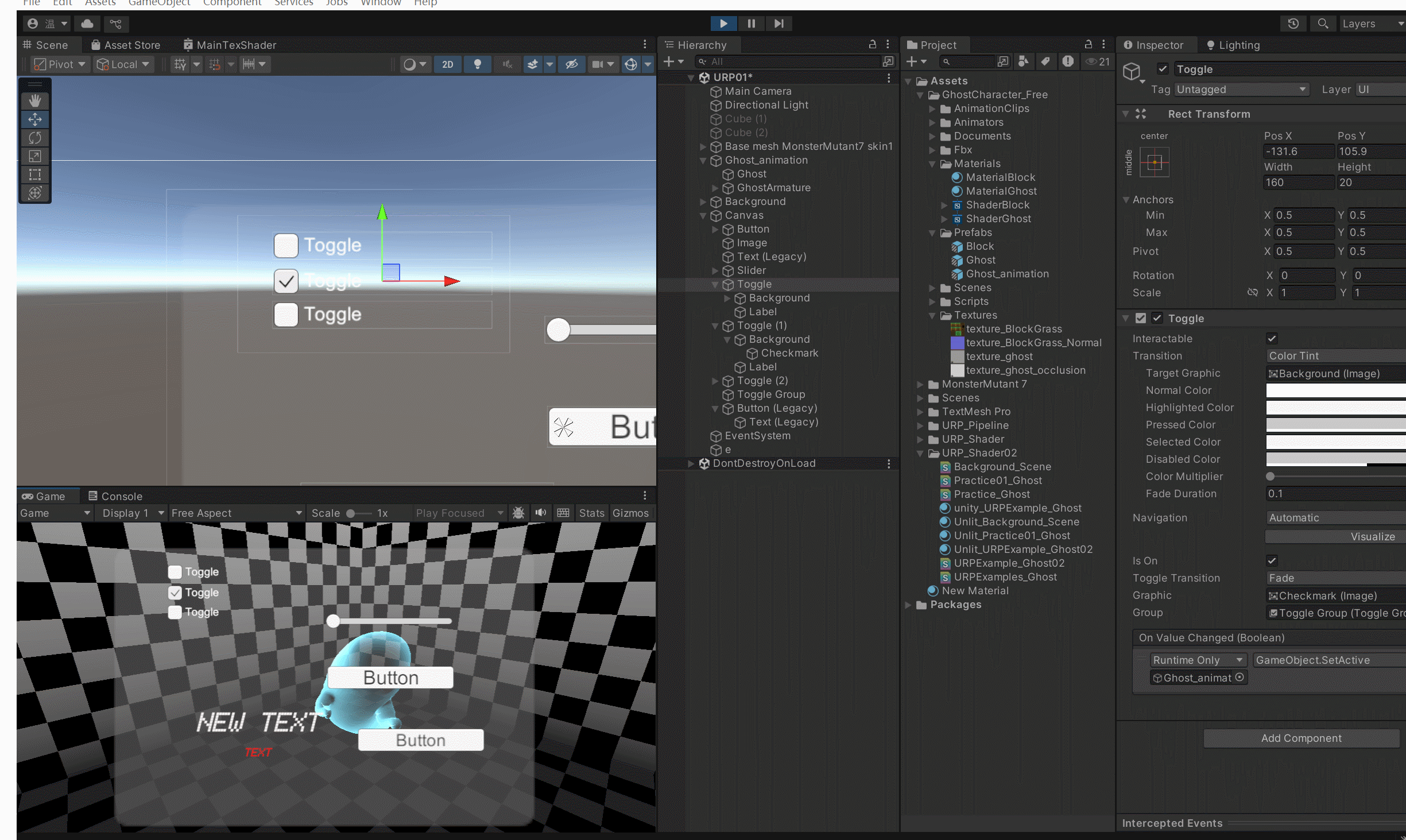Toggle 2D scene view mode
The width and height of the screenshot is (1406, 840).
coord(447,64)
